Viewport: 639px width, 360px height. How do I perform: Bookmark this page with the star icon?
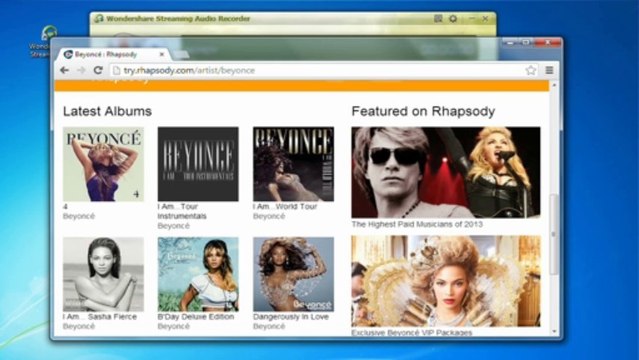(531, 70)
